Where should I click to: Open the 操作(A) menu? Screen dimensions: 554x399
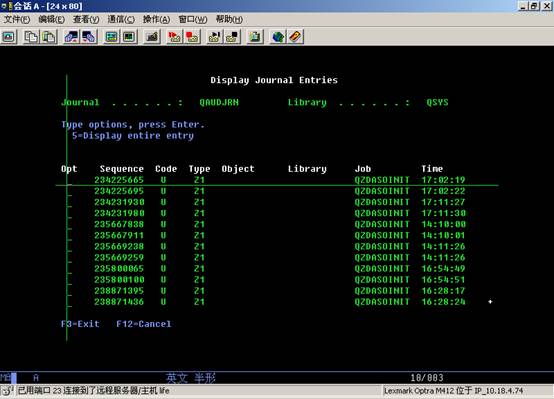click(x=156, y=19)
